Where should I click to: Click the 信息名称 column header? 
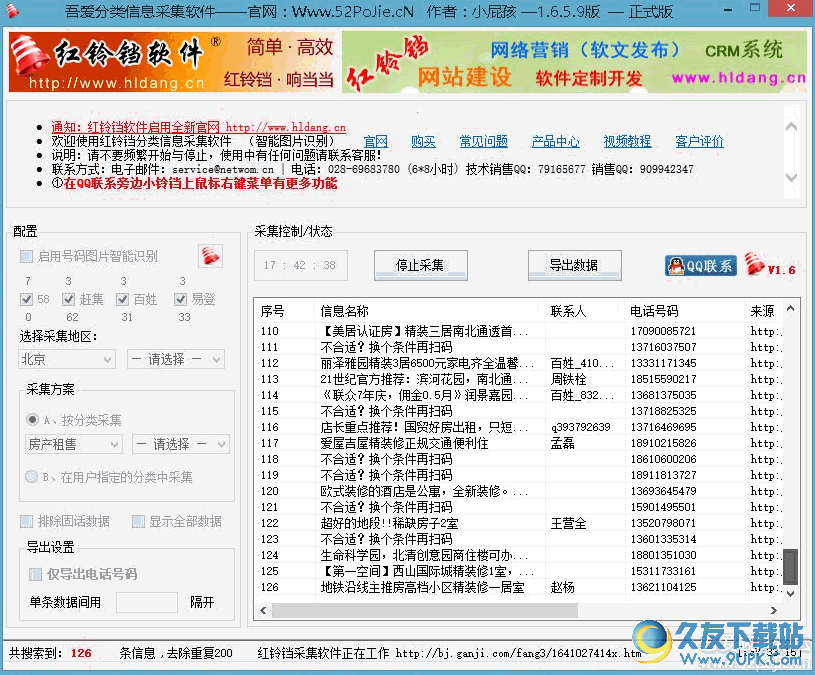click(430, 311)
